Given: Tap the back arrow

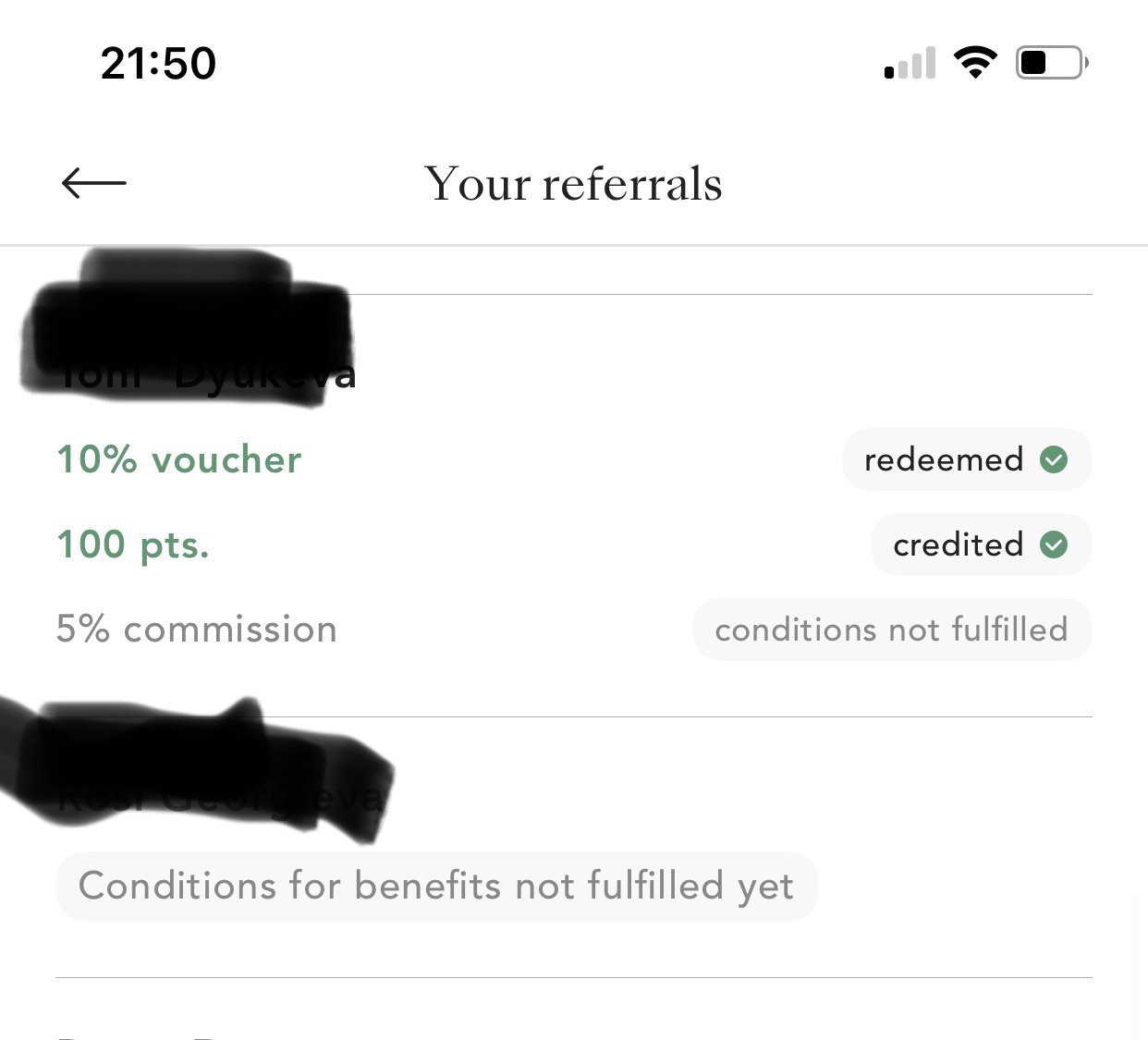Looking at the screenshot, I should point(94,183).
